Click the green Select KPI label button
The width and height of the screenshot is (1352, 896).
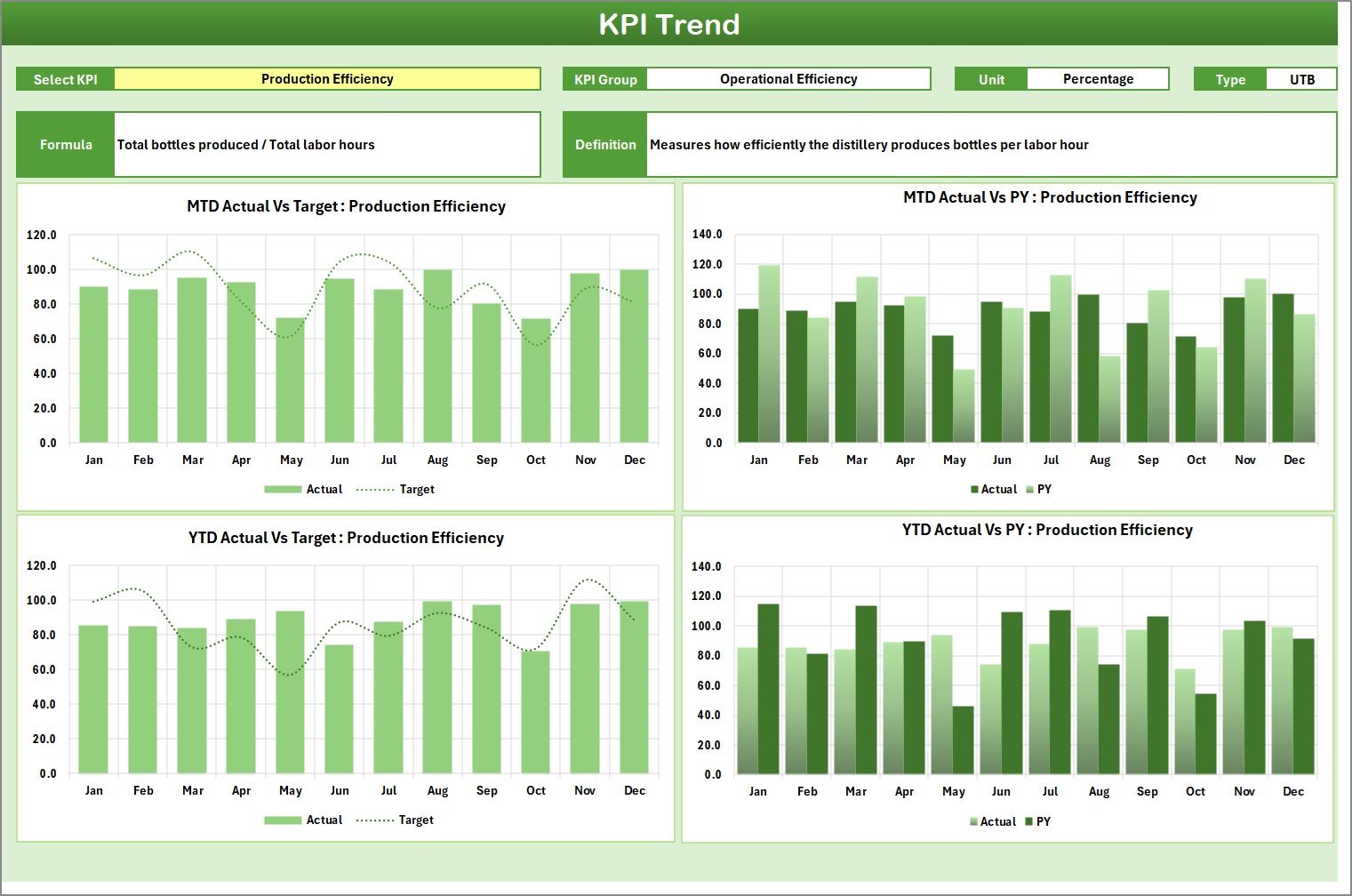[64, 78]
